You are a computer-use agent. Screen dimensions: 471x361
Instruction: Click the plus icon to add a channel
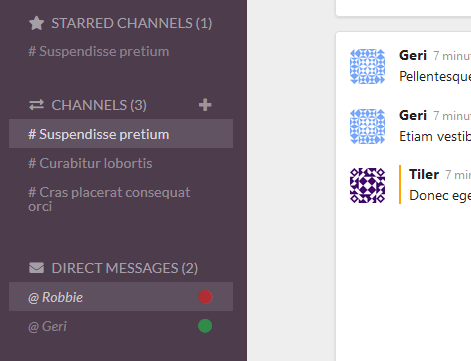205,105
